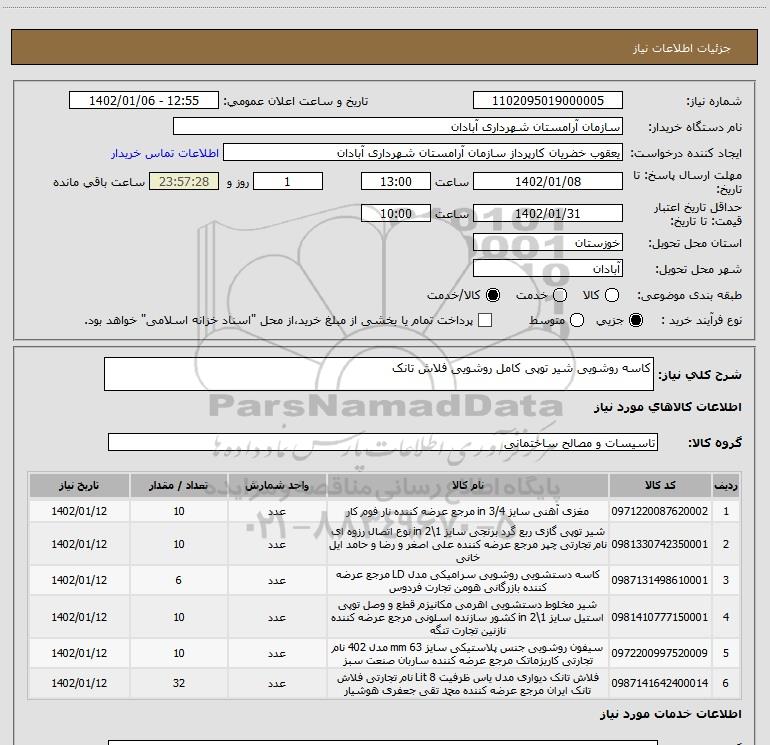Click the مغزی آهنی سایز 3/4 item name
This screenshot has width=770, height=745.
[468, 511]
